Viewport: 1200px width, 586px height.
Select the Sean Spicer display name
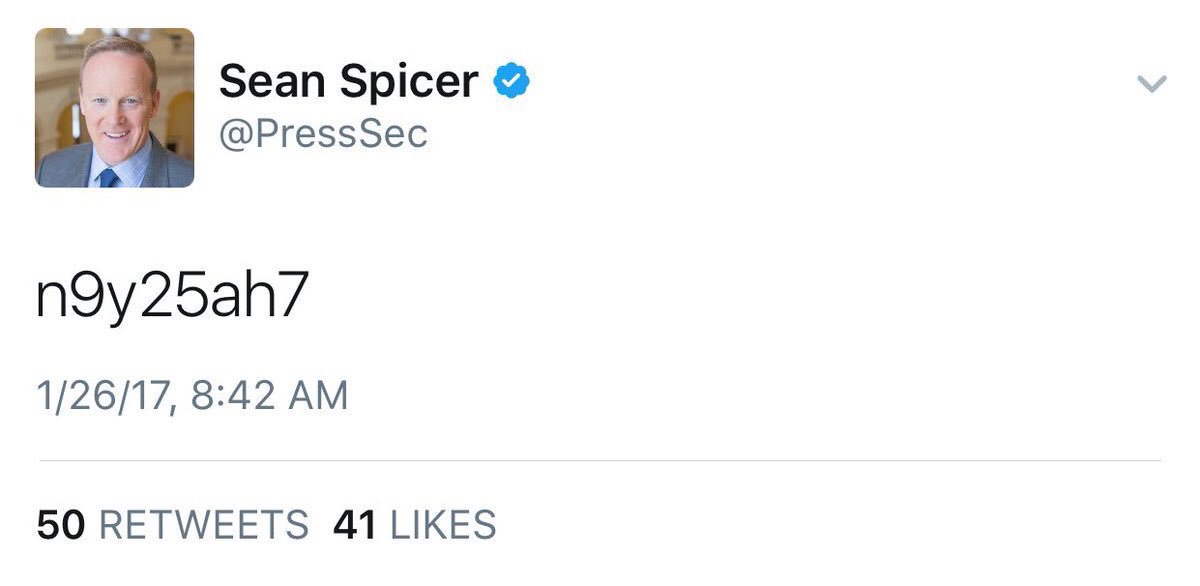[x=347, y=80]
